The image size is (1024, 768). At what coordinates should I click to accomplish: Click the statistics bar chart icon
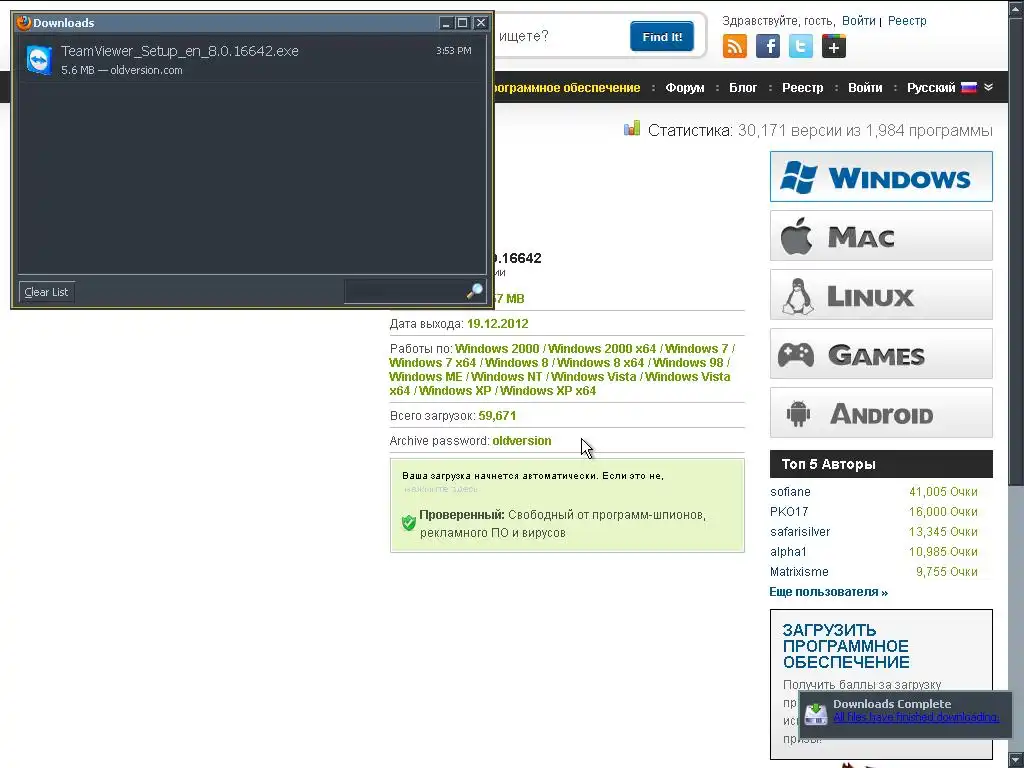[x=632, y=129]
